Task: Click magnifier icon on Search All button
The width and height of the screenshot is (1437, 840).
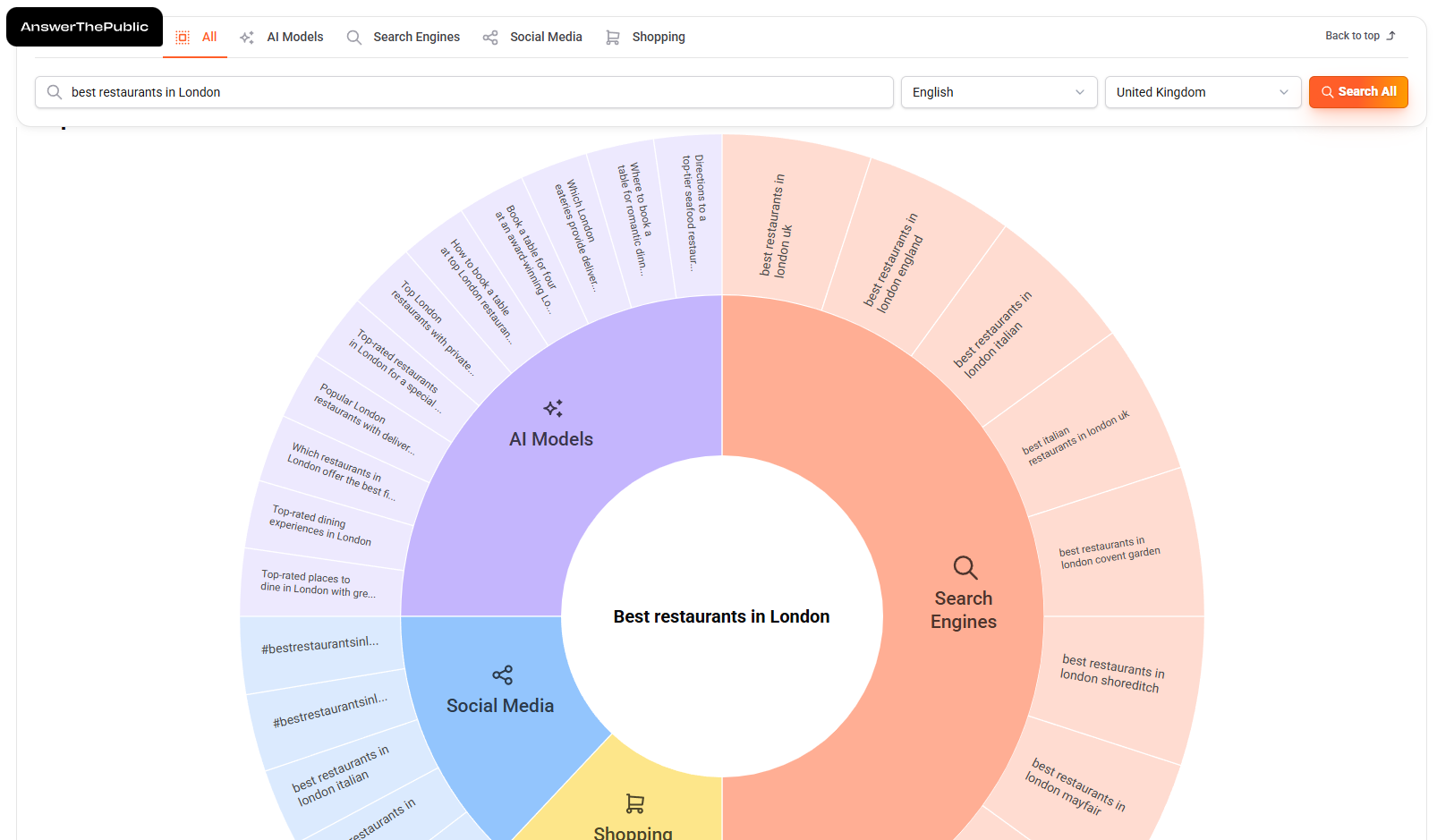Action: point(1328,92)
